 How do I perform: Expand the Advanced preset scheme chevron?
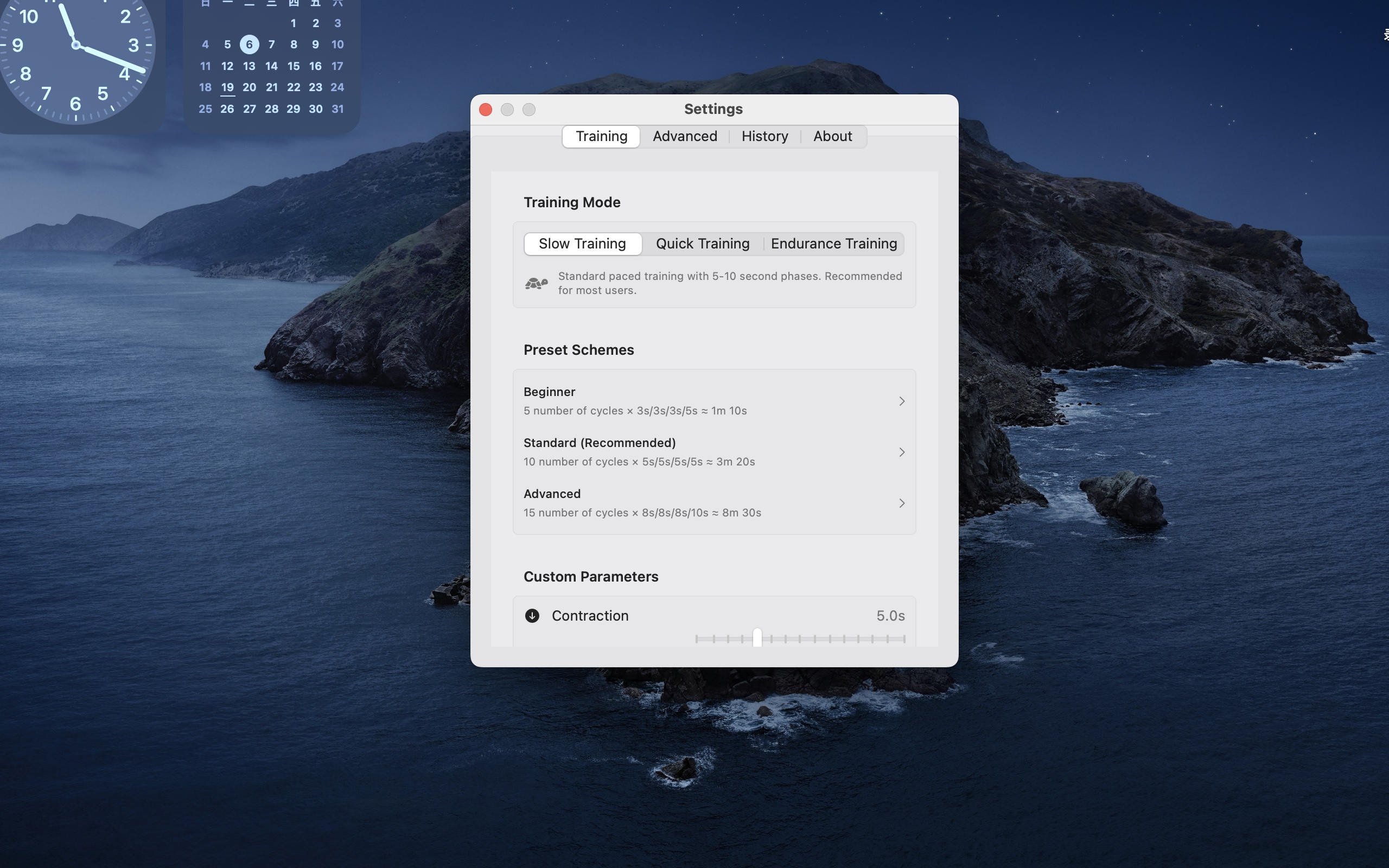point(901,503)
